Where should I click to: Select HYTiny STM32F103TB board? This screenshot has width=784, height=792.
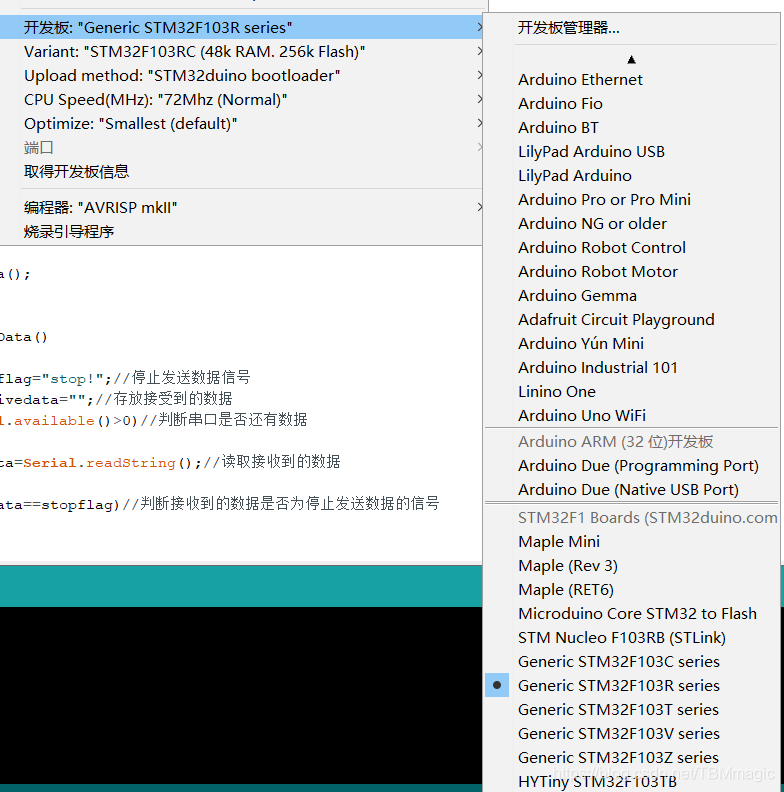(631, 781)
